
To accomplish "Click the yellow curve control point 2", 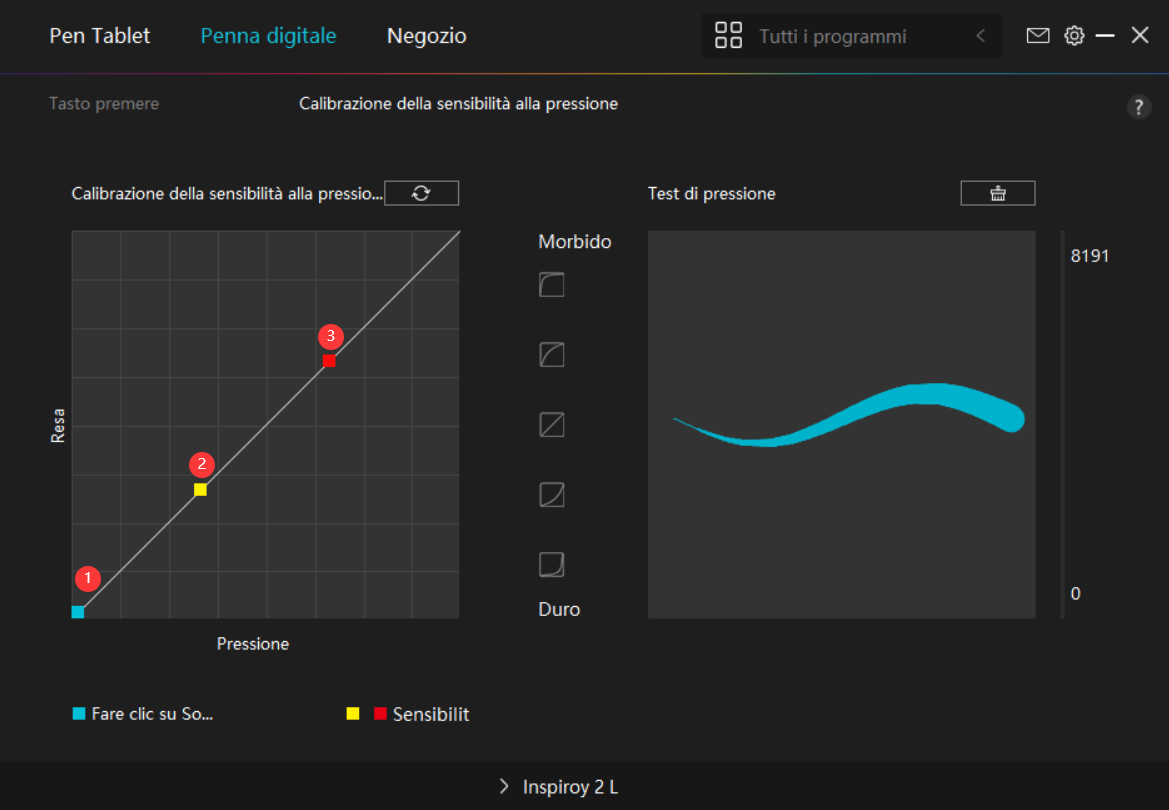I will click(200, 489).
